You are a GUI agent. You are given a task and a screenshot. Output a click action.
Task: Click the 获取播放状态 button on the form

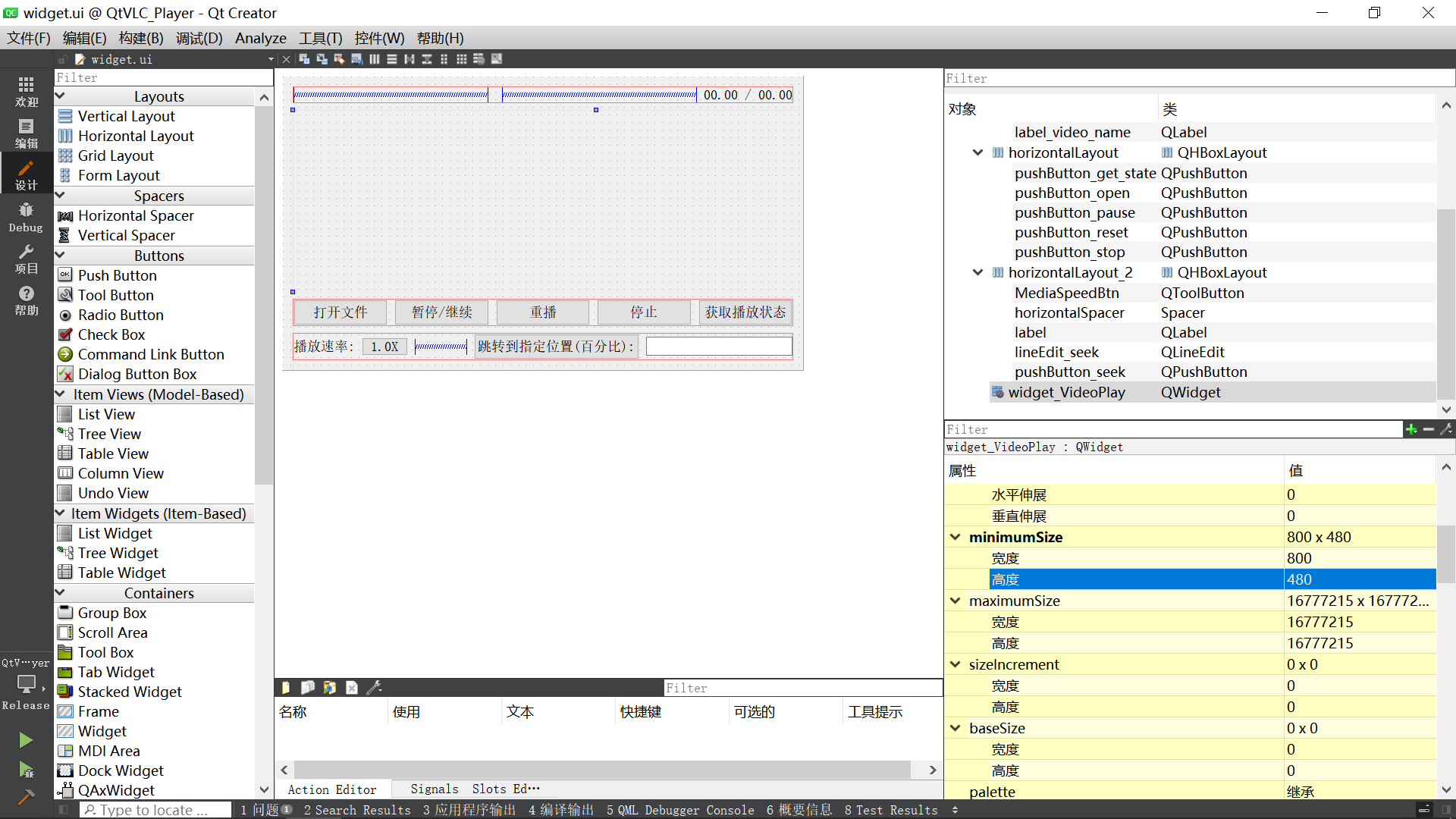745,312
